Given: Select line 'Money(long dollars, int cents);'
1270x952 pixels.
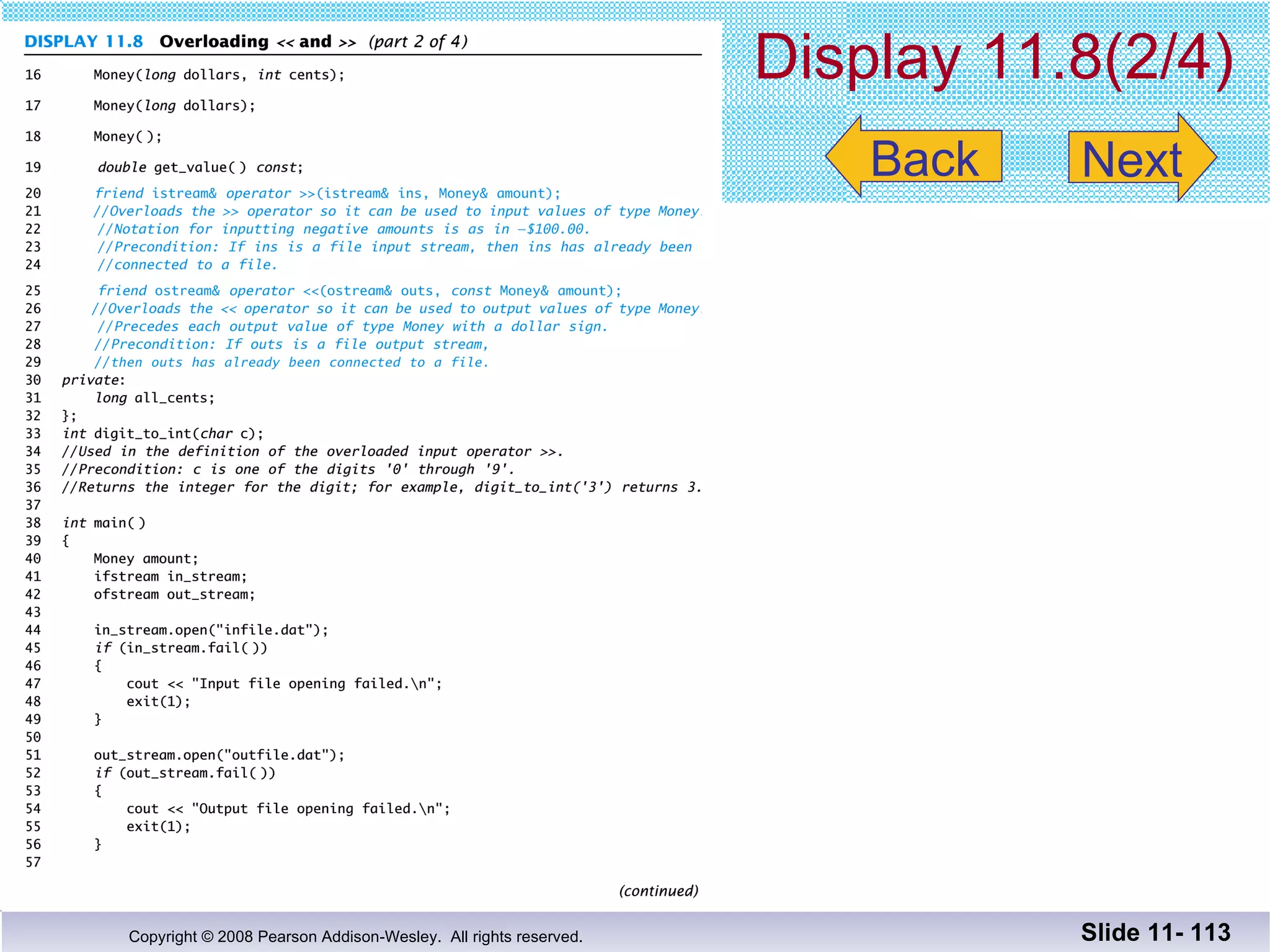Looking at the screenshot, I should pyautogui.click(x=219, y=75).
